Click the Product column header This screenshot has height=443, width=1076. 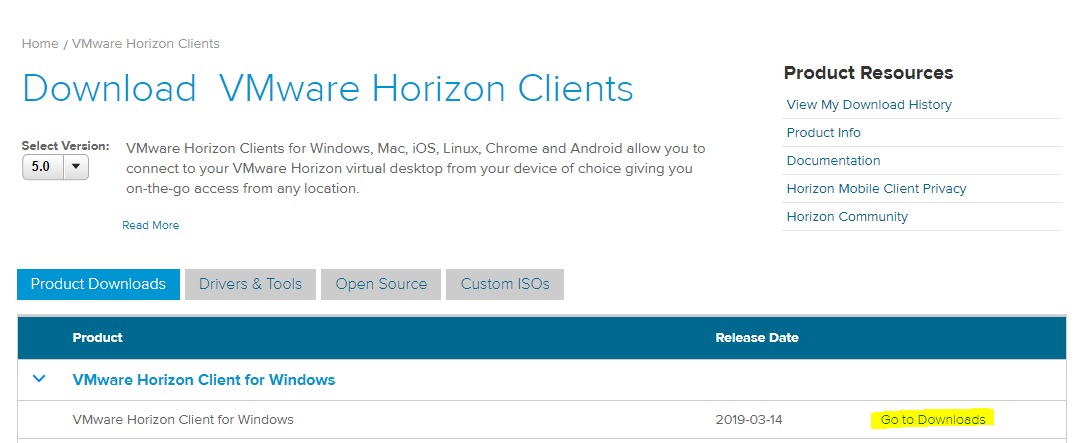[x=97, y=337]
